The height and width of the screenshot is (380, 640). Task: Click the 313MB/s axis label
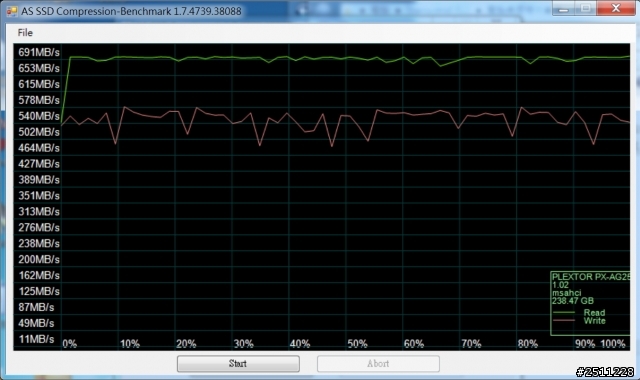pyautogui.click(x=39, y=211)
